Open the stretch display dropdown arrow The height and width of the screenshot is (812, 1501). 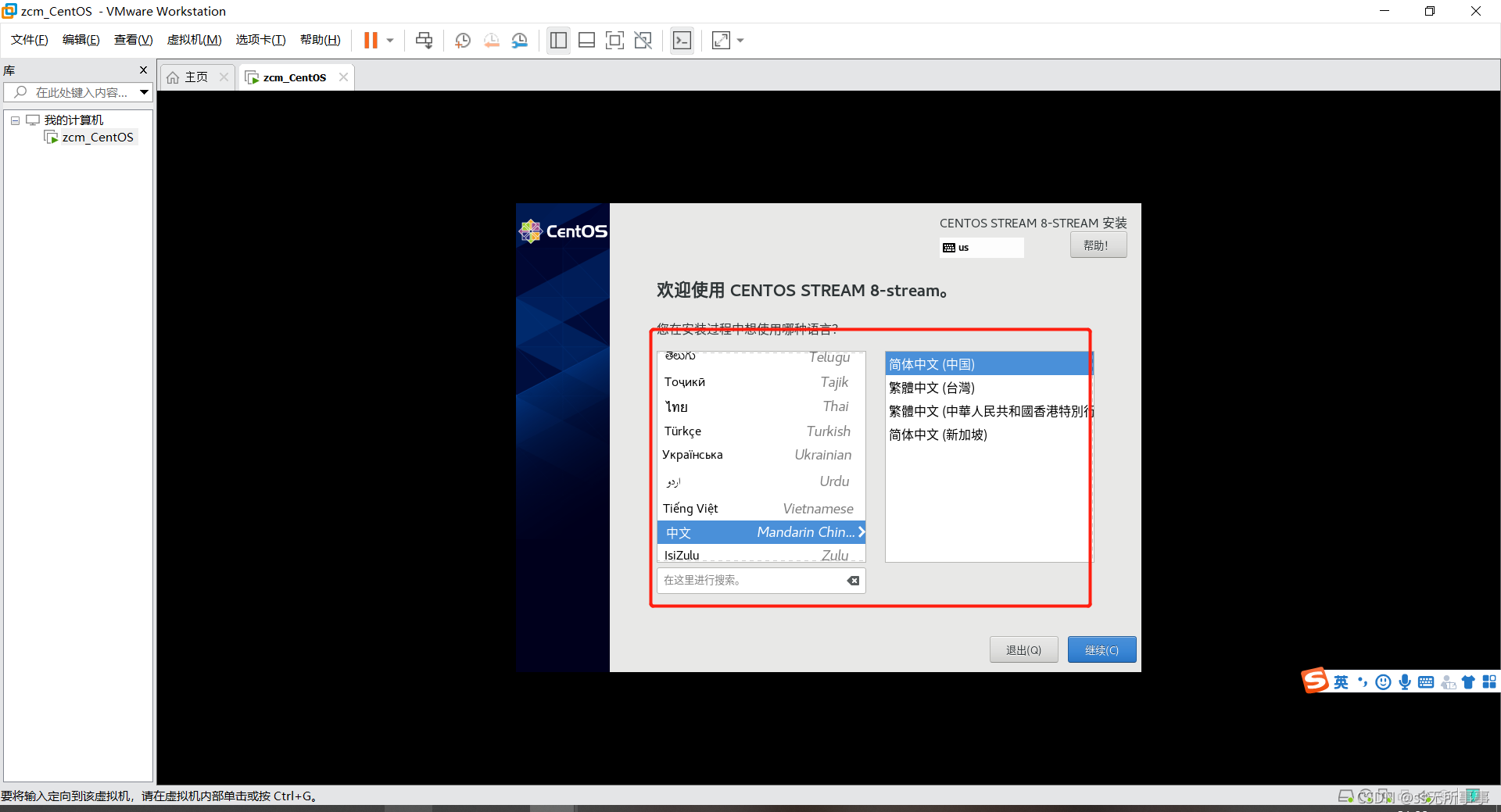click(740, 41)
